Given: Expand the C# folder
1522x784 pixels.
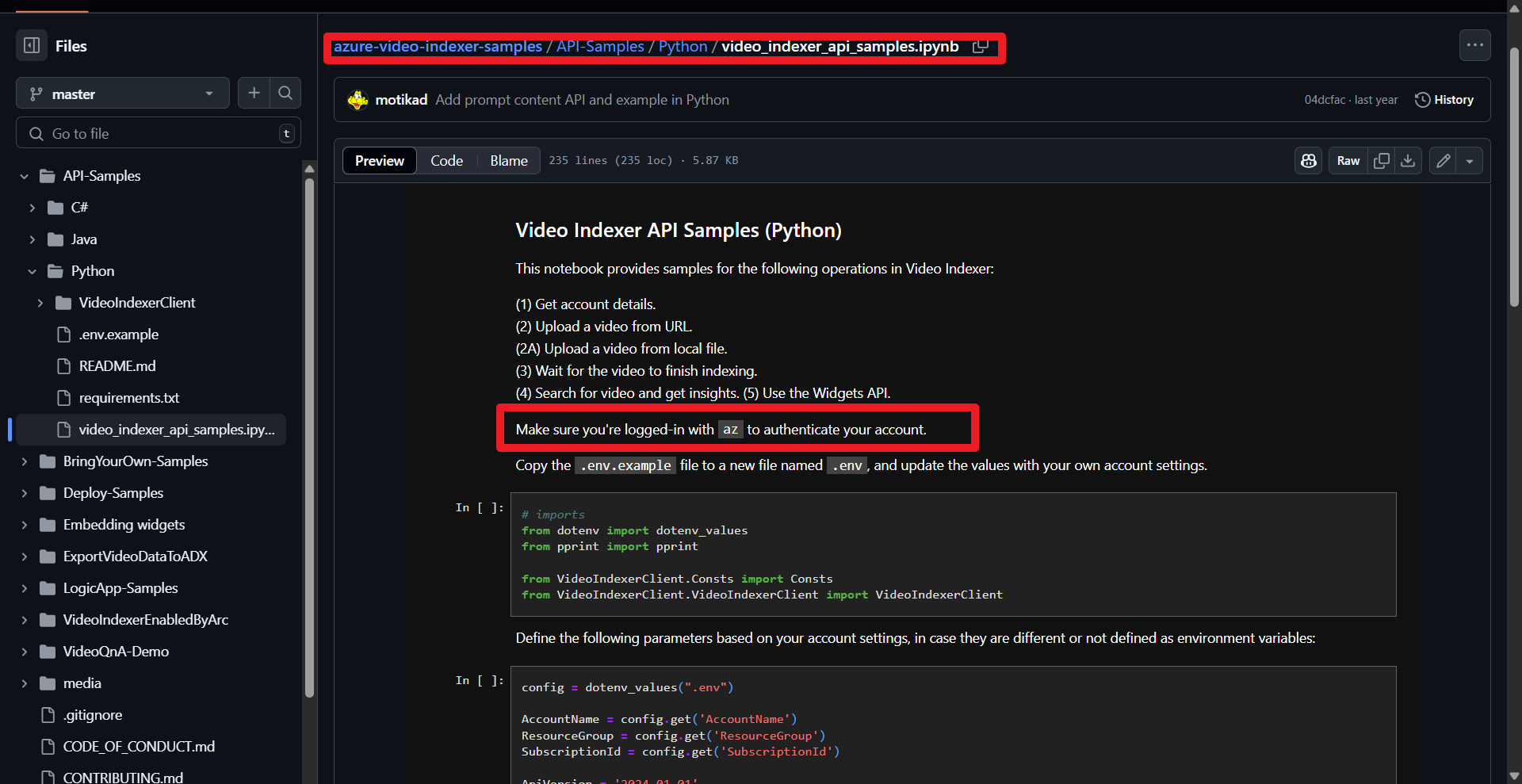Looking at the screenshot, I should coord(32,208).
